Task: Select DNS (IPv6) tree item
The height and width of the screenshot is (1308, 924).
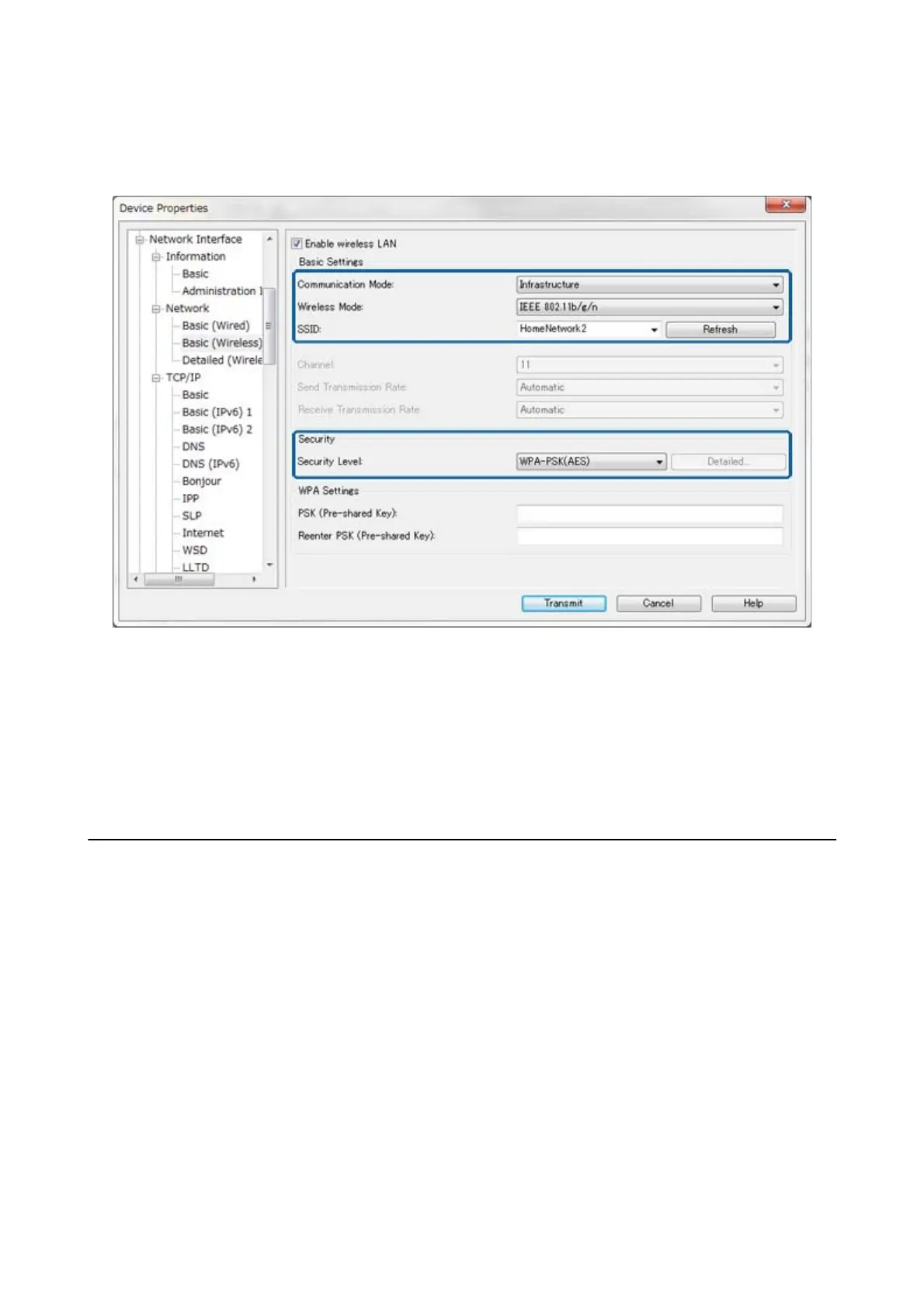Action: point(210,464)
